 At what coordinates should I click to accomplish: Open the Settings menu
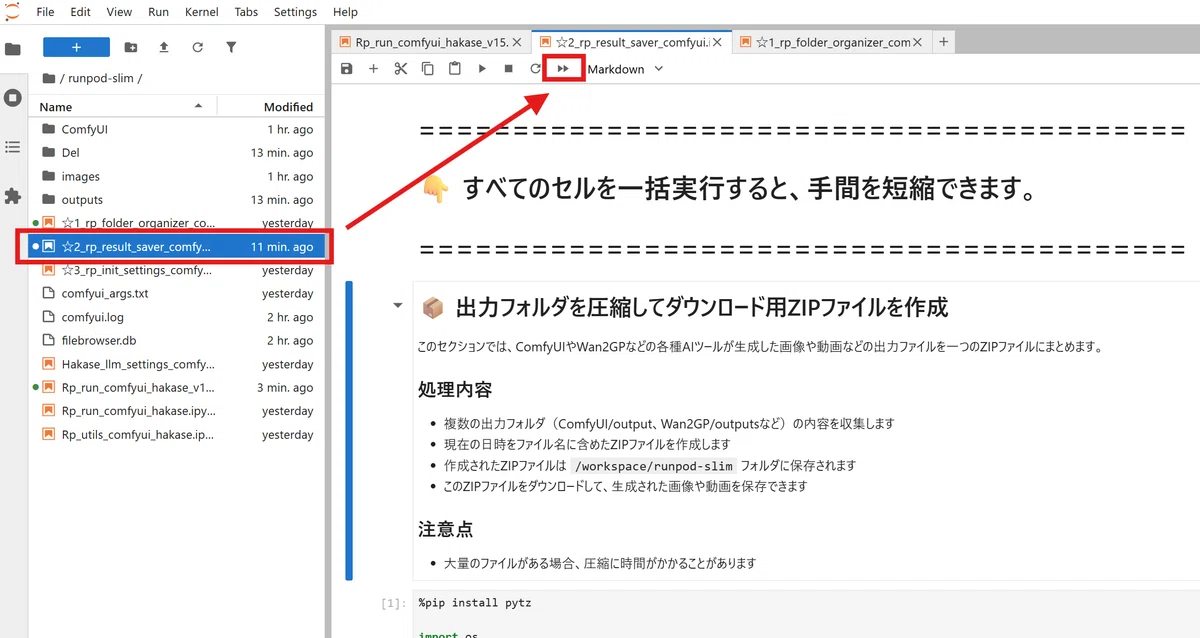pos(295,12)
